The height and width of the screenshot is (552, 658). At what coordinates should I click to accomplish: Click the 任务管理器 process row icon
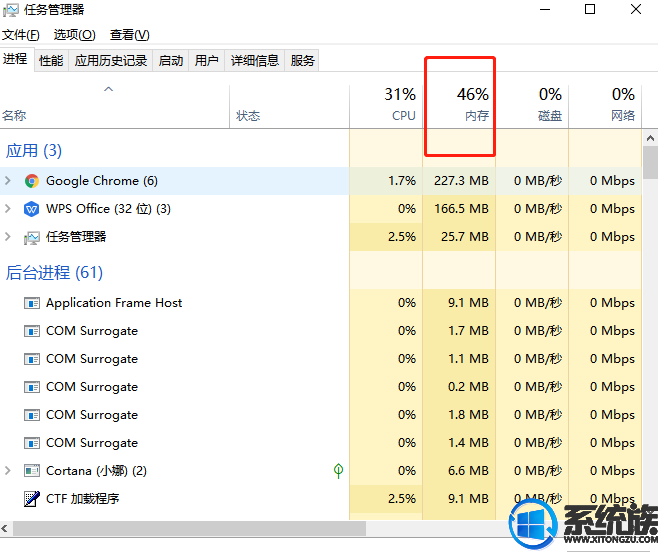pyautogui.click(x=31, y=238)
